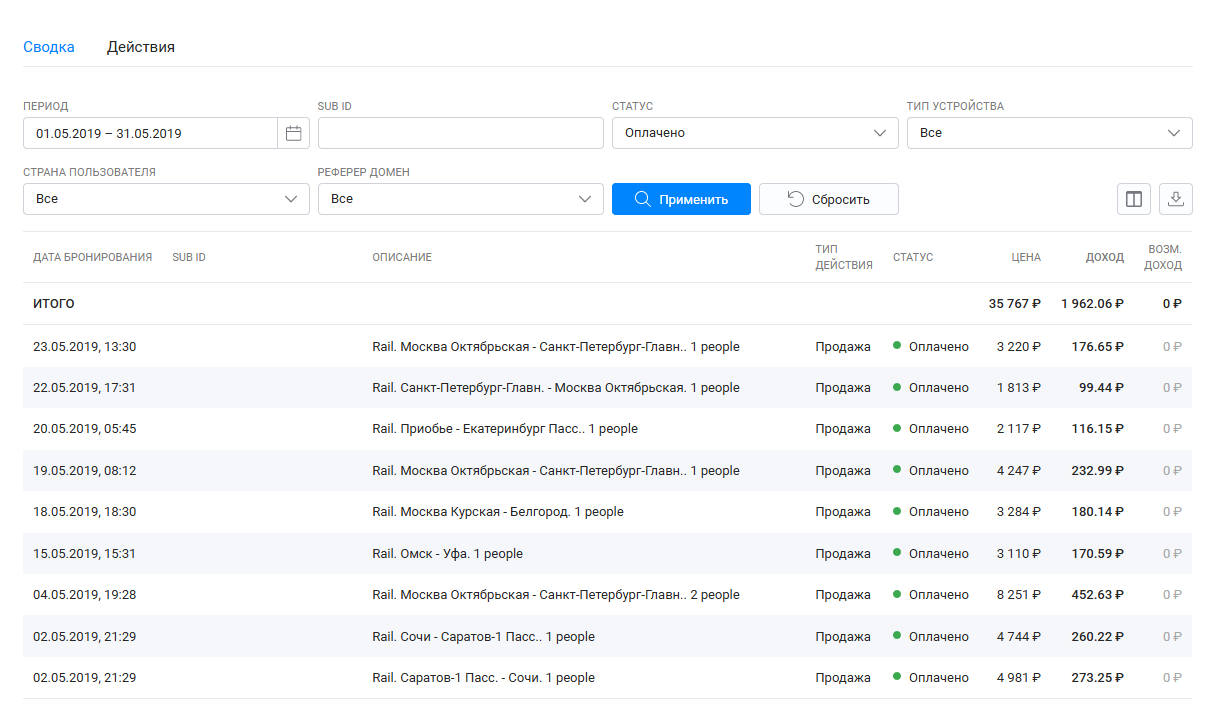This screenshot has height=724, width=1219.
Task: Switch to the Действия tab
Action: (141, 47)
